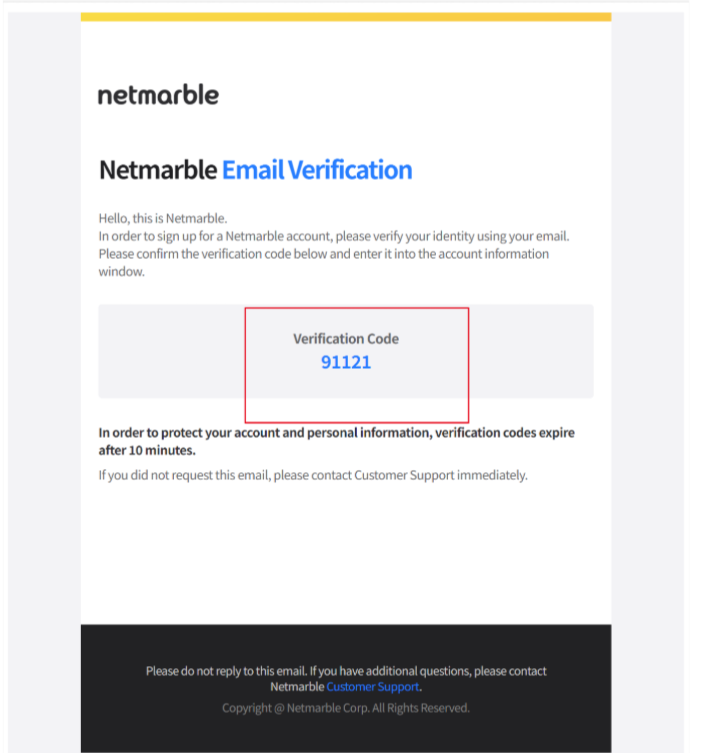Click the word "window." ending the instructions
The height and width of the screenshot is (753, 711).
pyautogui.click(x=122, y=272)
